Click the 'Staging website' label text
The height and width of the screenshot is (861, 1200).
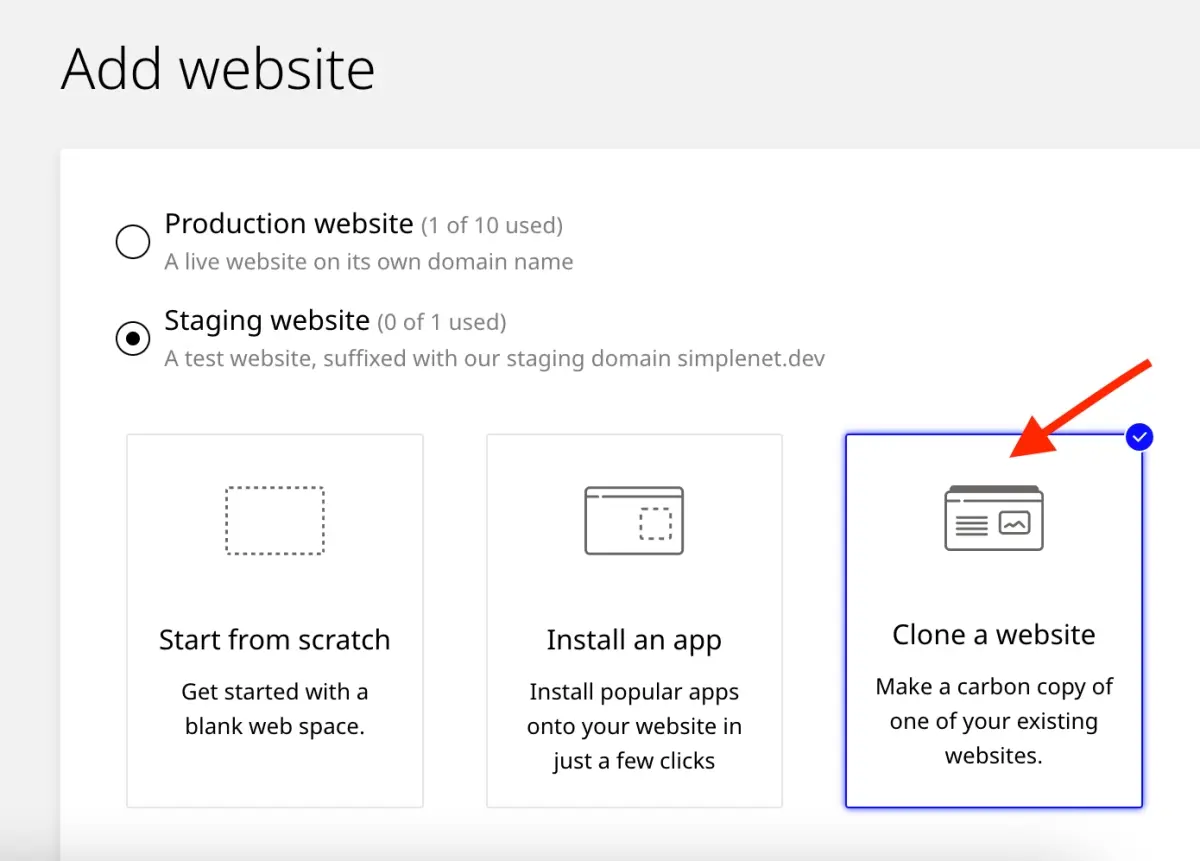[x=267, y=321]
